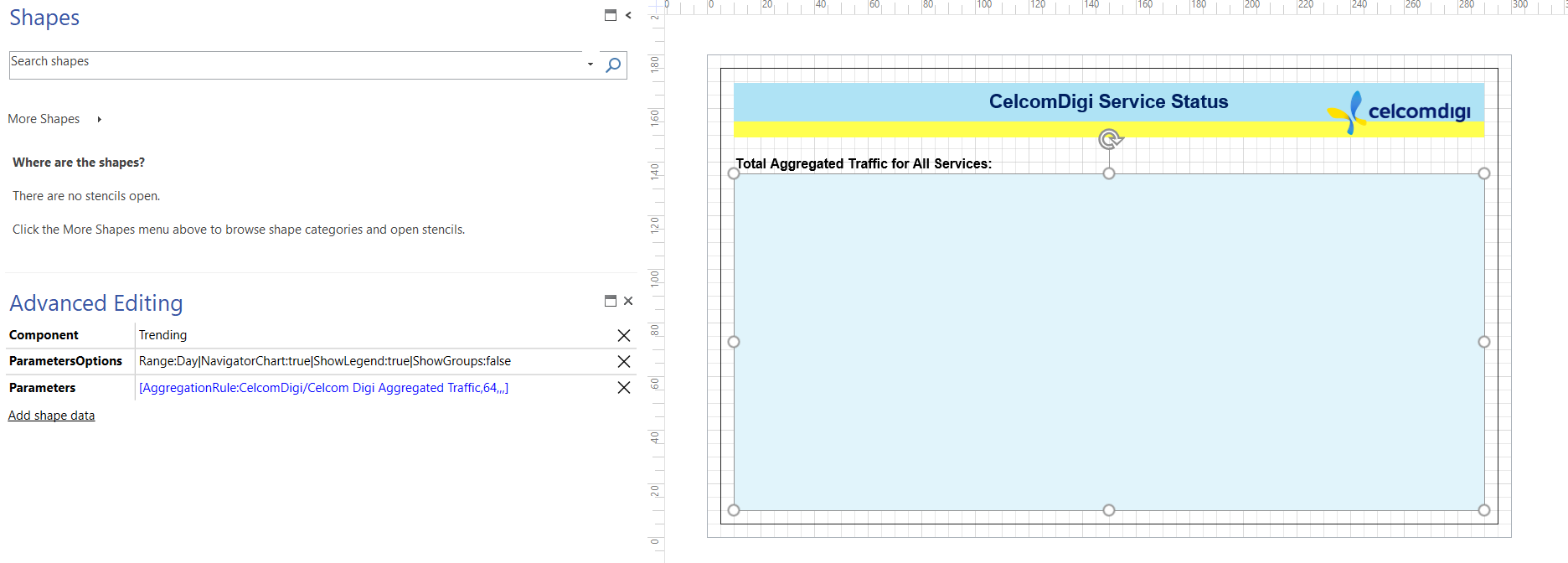This screenshot has width=1568, height=563.
Task: Delete the Parameters shape data row
Action: [624, 388]
